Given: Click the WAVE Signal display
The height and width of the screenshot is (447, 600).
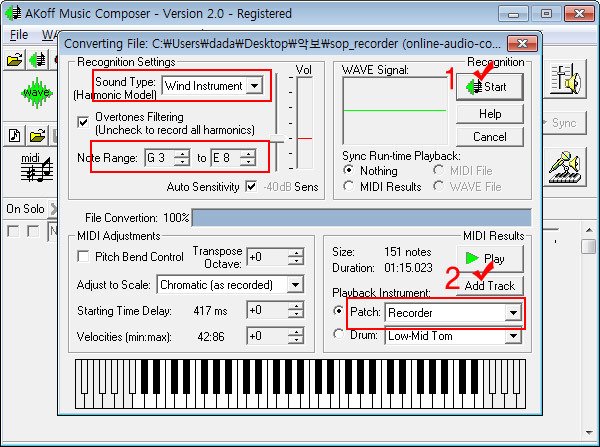Looking at the screenshot, I should [x=395, y=111].
